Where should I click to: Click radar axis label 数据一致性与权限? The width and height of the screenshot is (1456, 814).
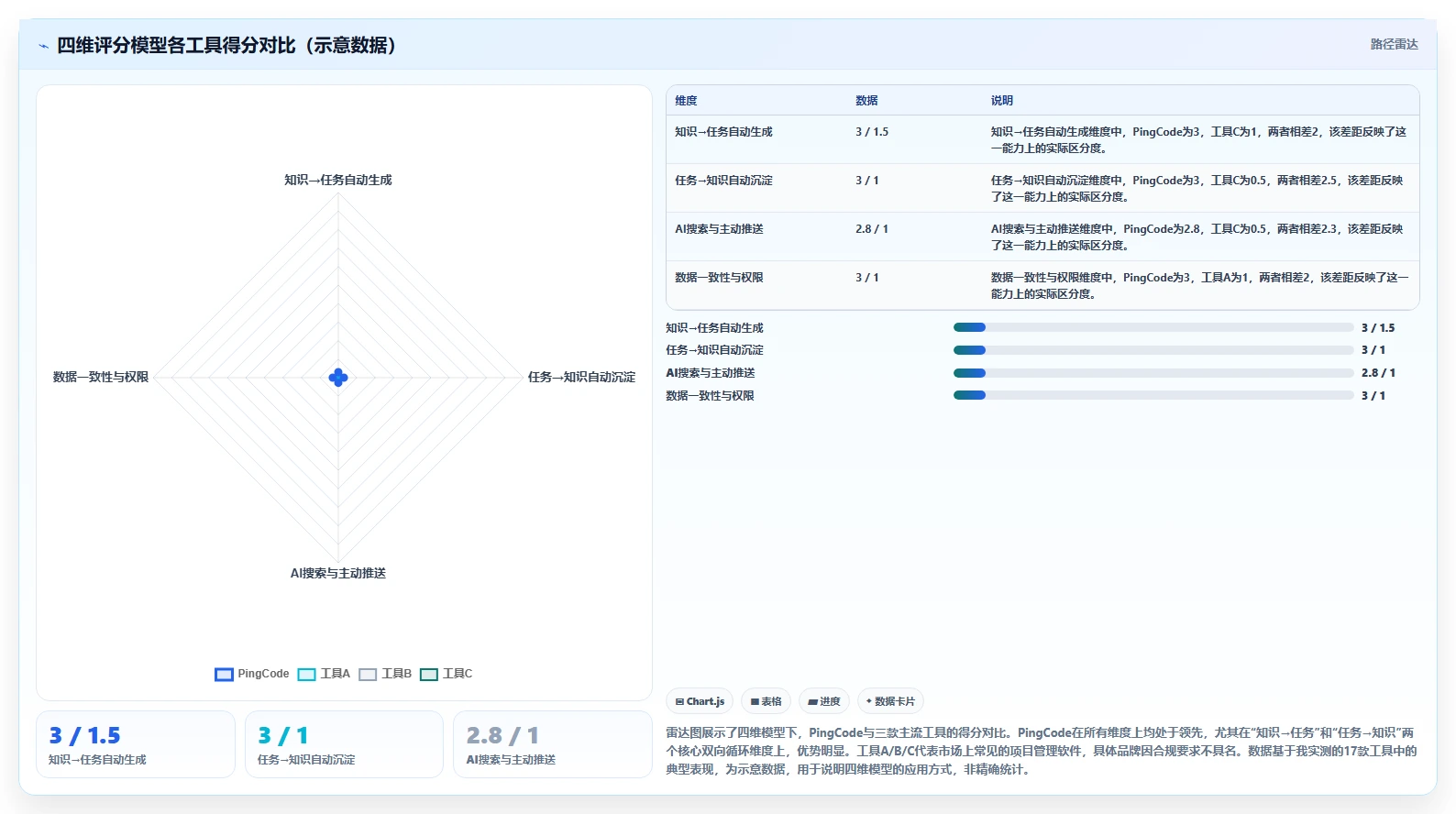(101, 377)
